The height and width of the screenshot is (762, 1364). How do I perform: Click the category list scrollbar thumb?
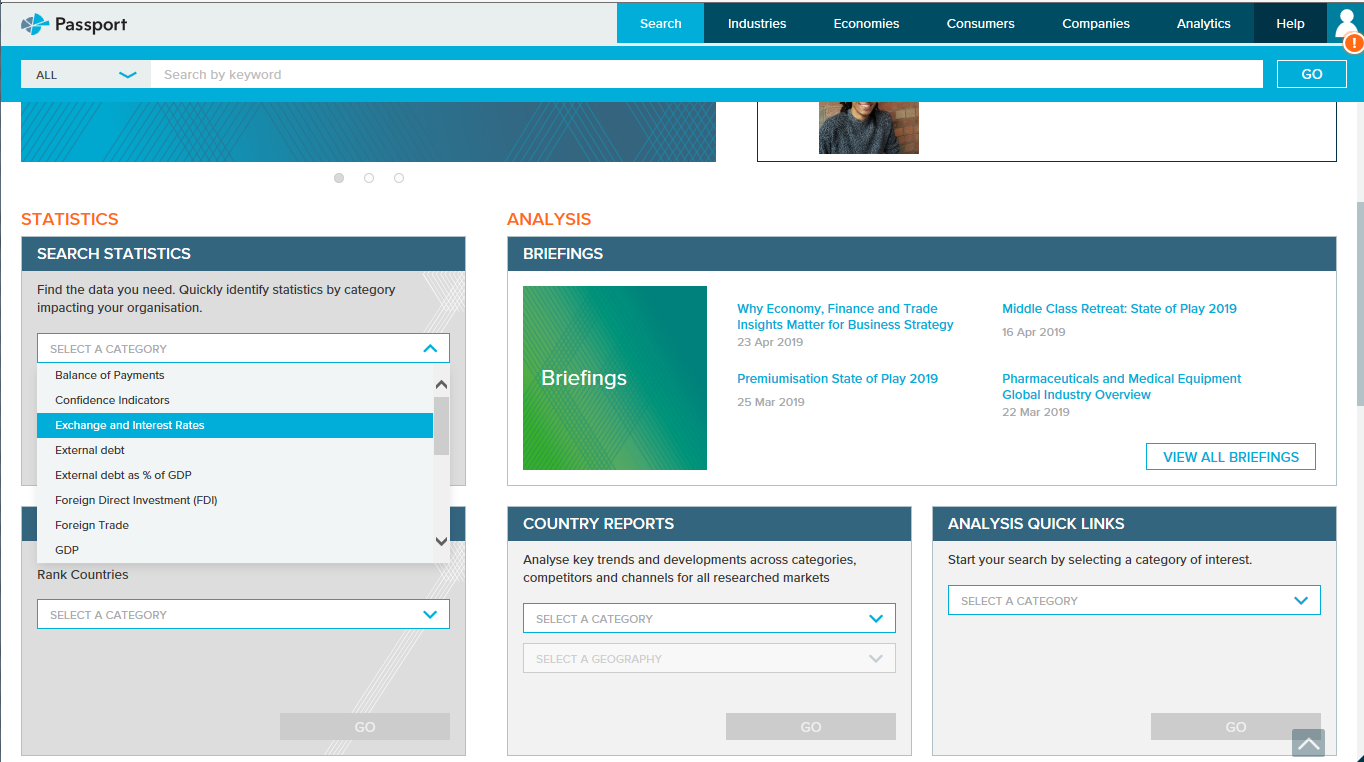pyautogui.click(x=441, y=425)
